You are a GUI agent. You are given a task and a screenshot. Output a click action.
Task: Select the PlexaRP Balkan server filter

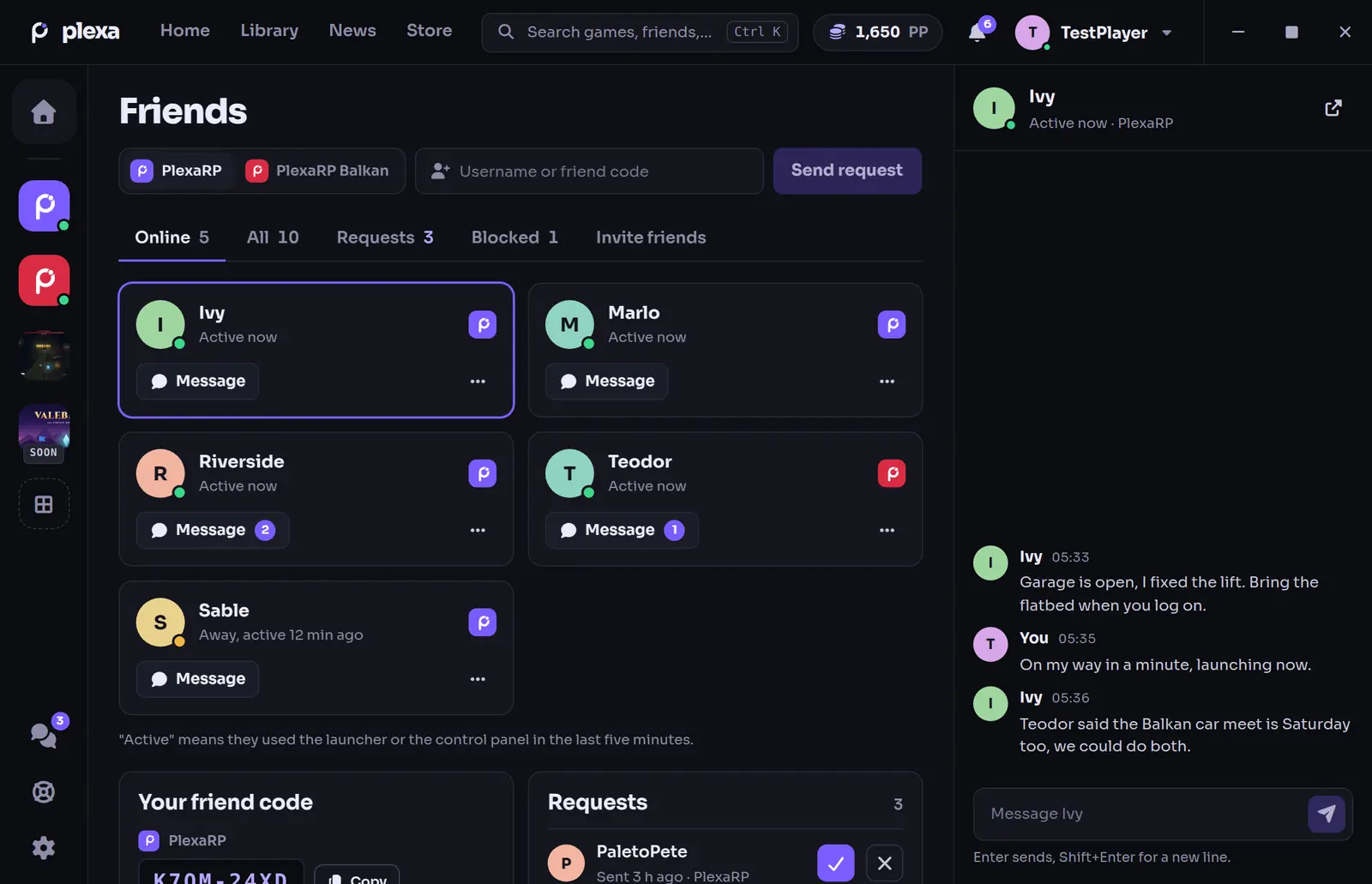[x=317, y=171]
